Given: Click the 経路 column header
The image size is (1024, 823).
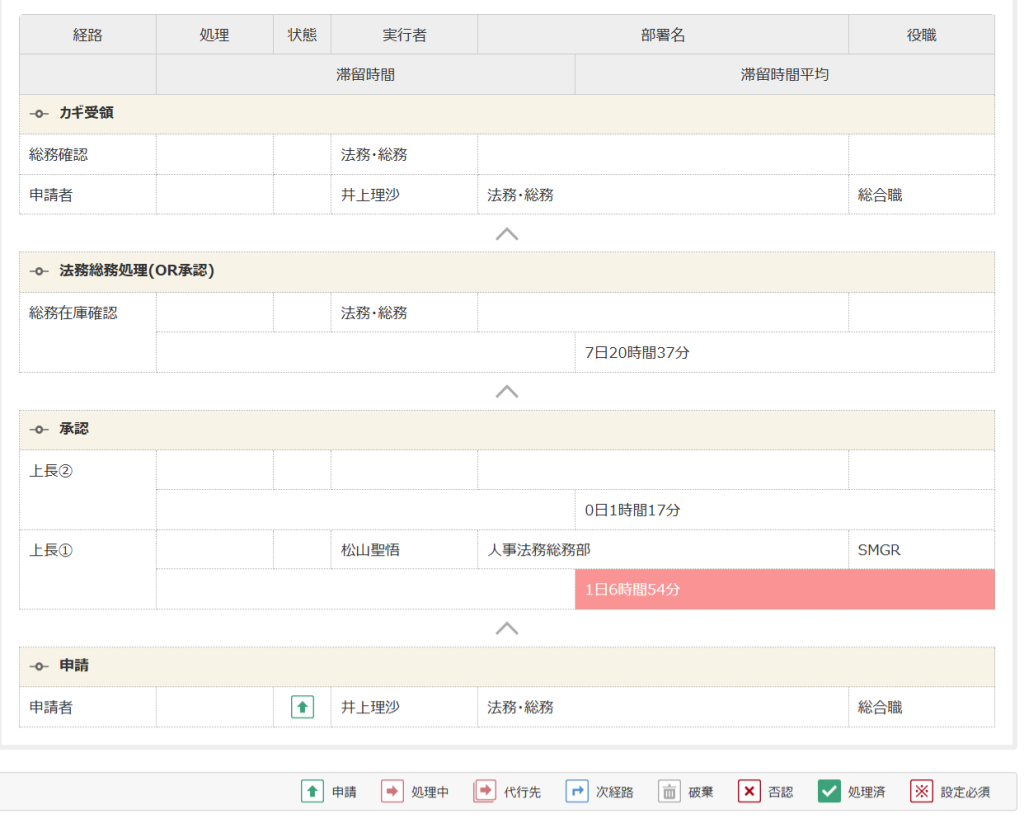Looking at the screenshot, I should point(88,35).
